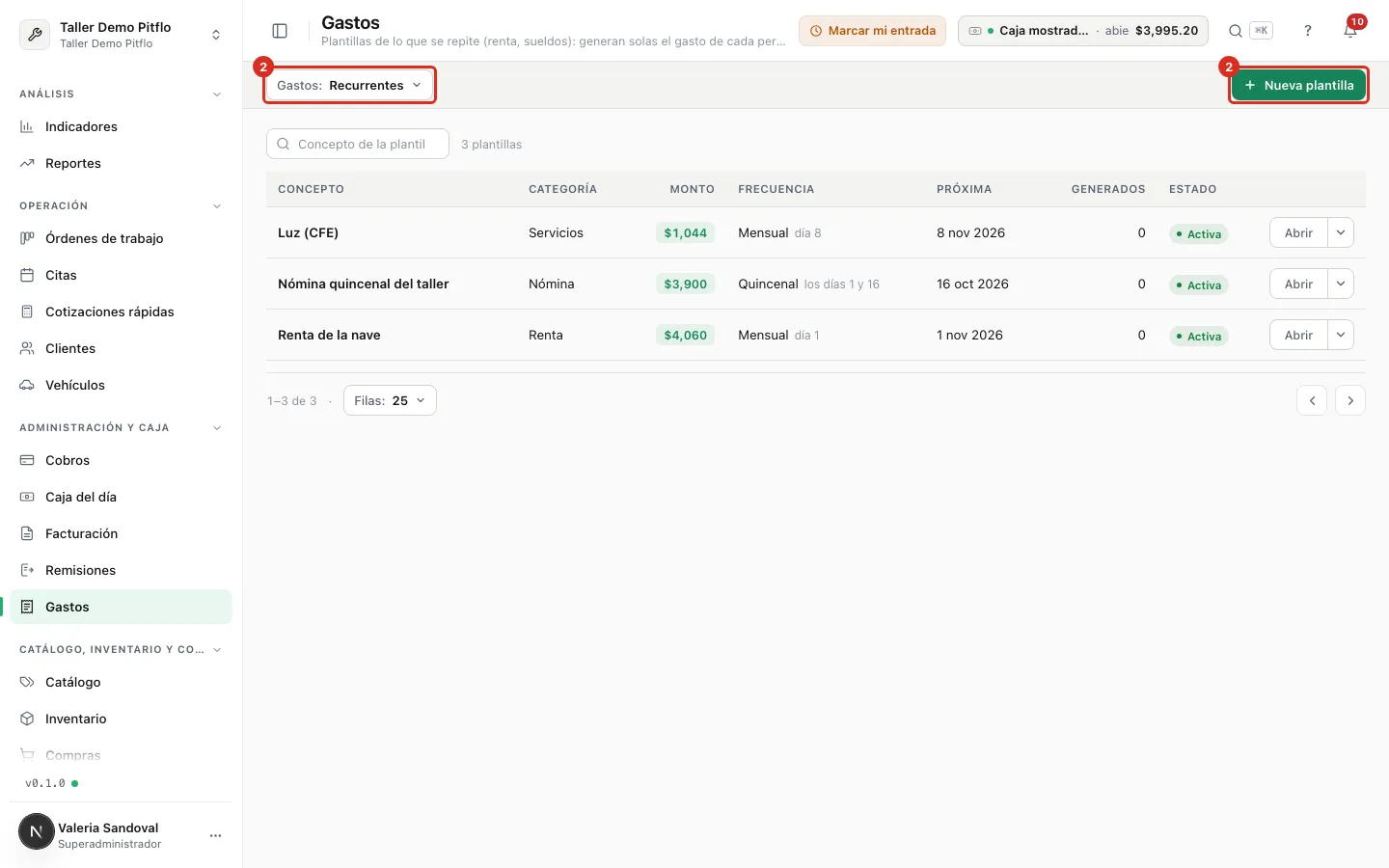1389x868 pixels.
Task: Open the help question mark icon
Action: 1308,31
